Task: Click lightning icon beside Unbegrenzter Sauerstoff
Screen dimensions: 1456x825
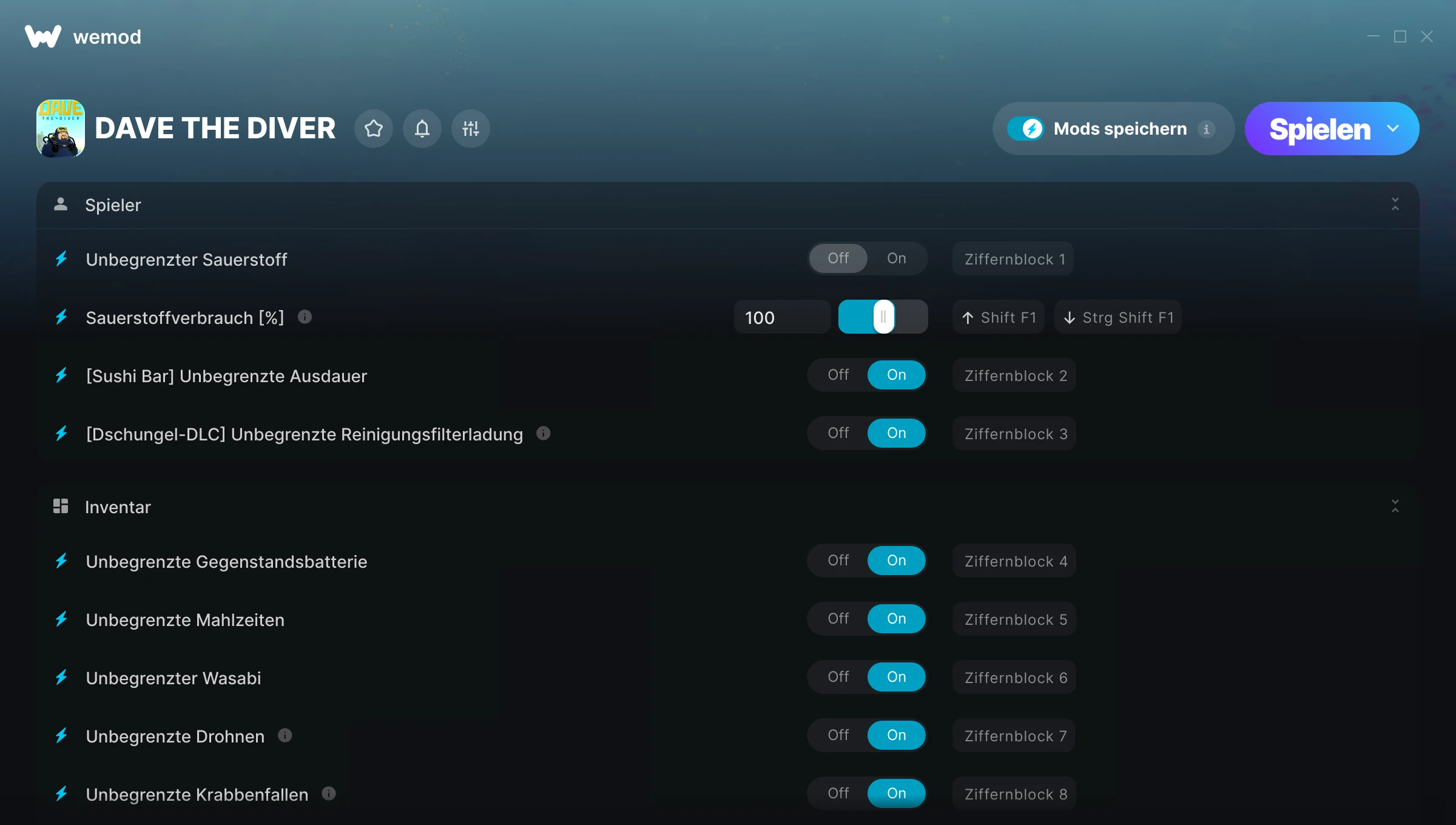Action: point(61,259)
